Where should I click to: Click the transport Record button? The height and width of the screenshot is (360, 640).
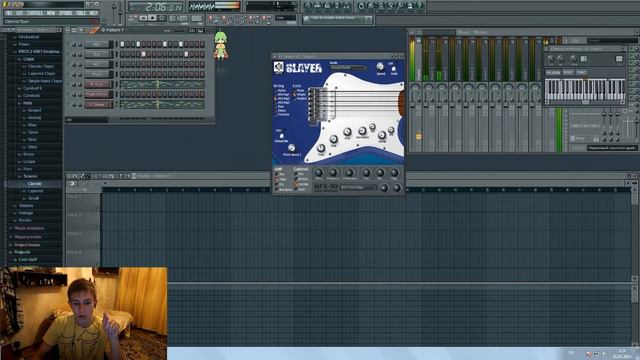(x=162, y=18)
